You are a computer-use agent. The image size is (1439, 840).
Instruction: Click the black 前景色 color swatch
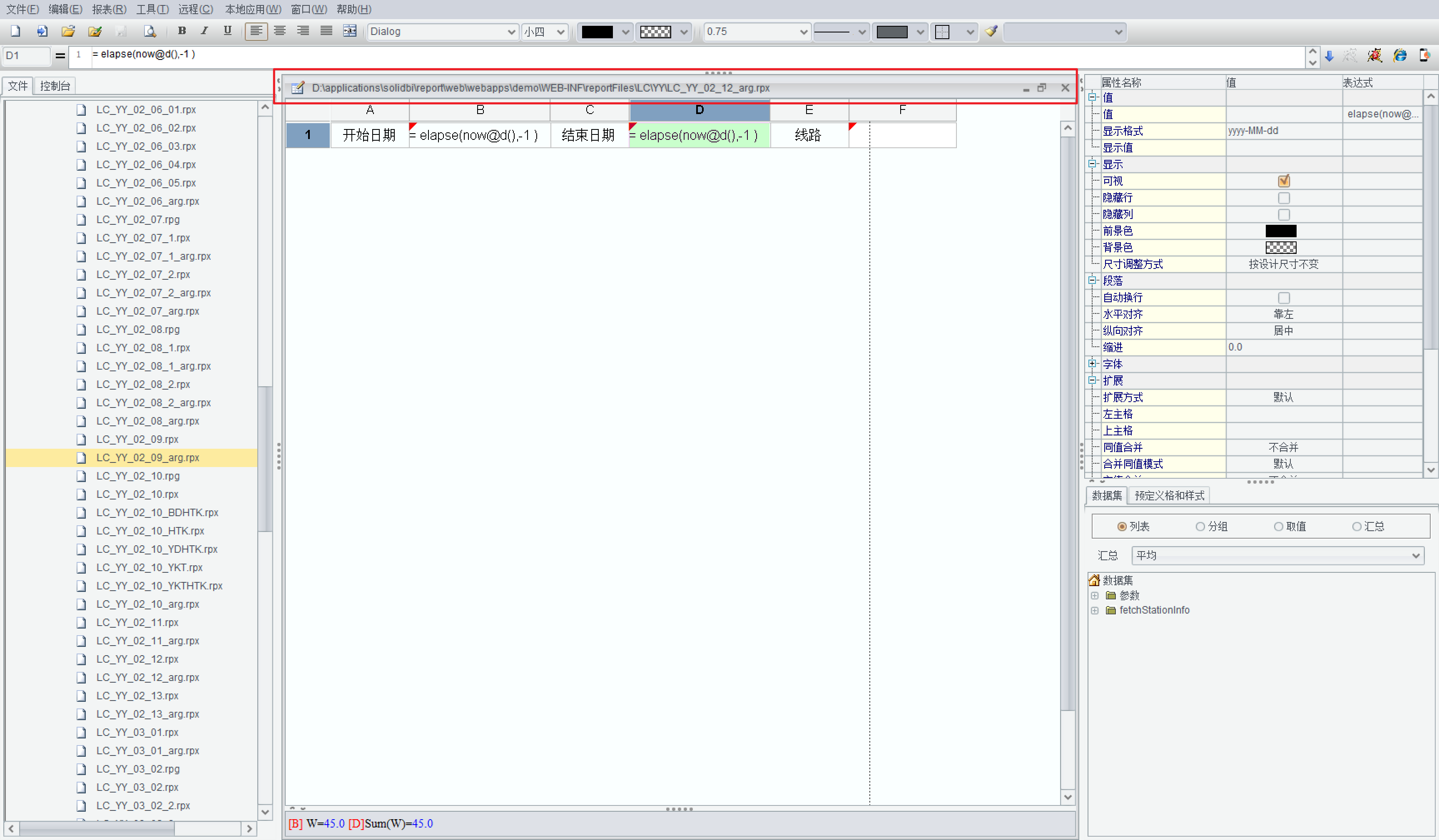pos(1281,231)
